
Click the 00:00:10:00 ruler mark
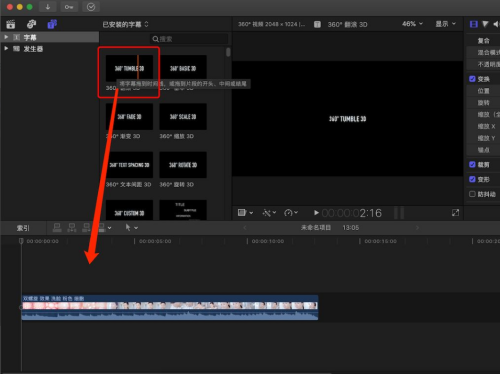(x=268, y=241)
